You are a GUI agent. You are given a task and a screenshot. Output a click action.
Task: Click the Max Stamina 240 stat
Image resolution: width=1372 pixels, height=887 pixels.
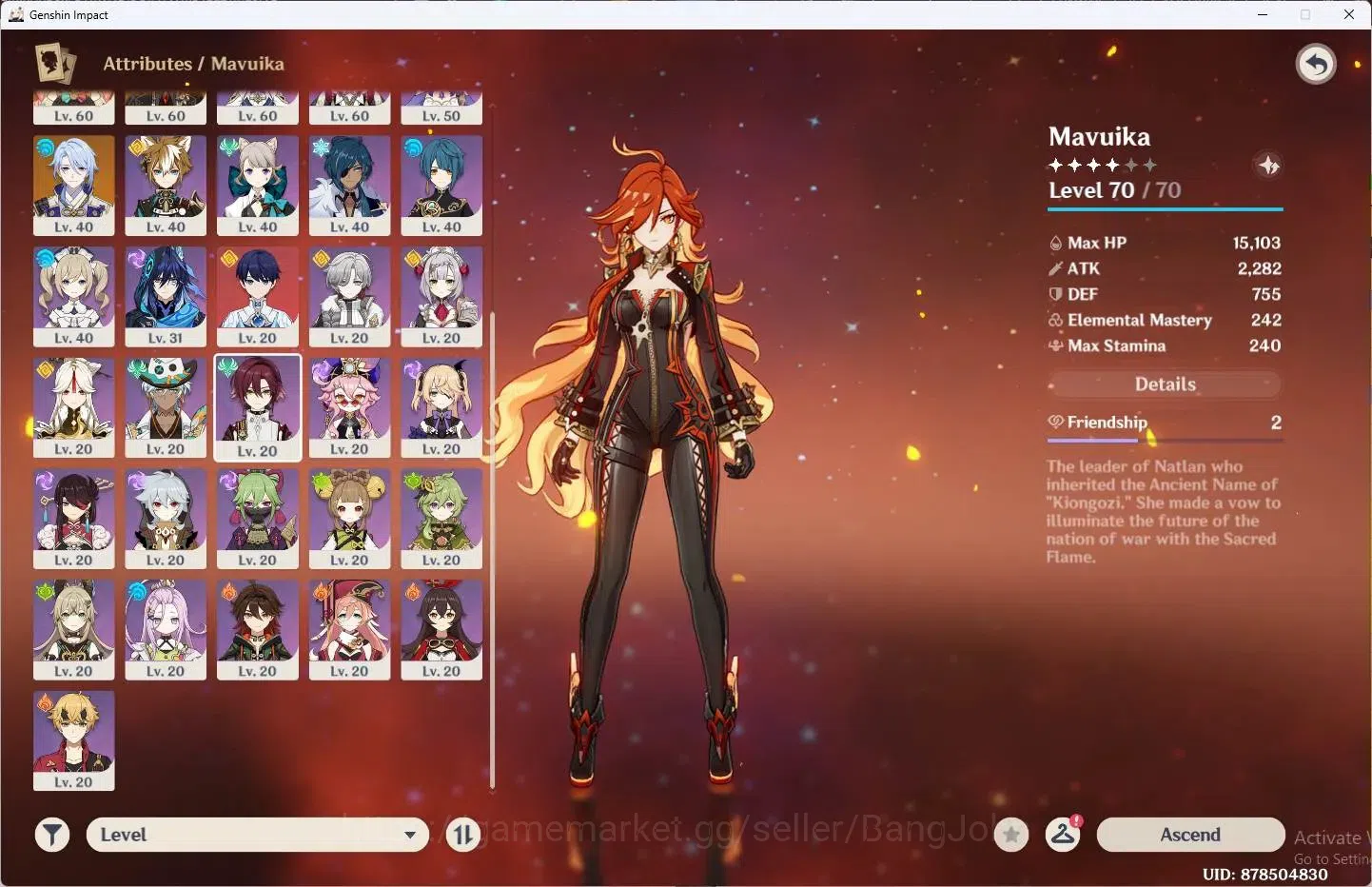click(x=1165, y=345)
